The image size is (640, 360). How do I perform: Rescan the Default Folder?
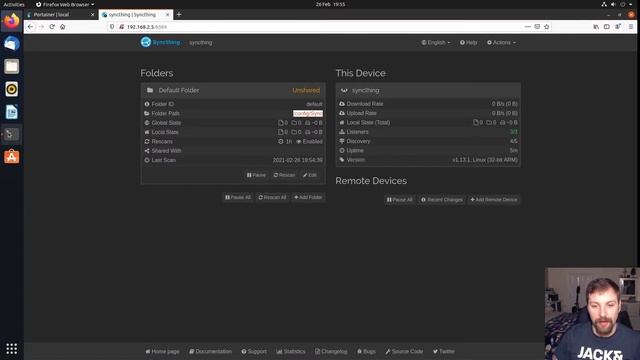(x=284, y=175)
